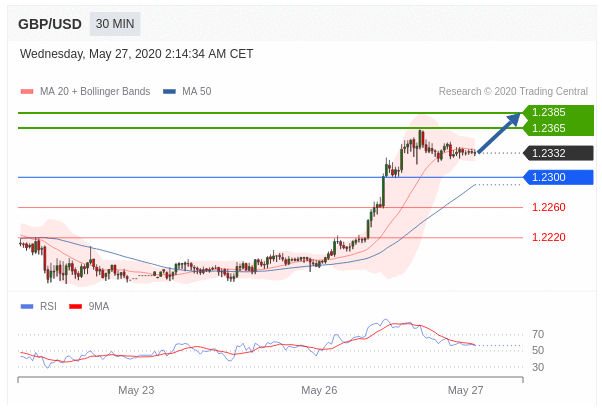Click the blue RSI legend swatch
602x411 pixels.
[x=27, y=306]
